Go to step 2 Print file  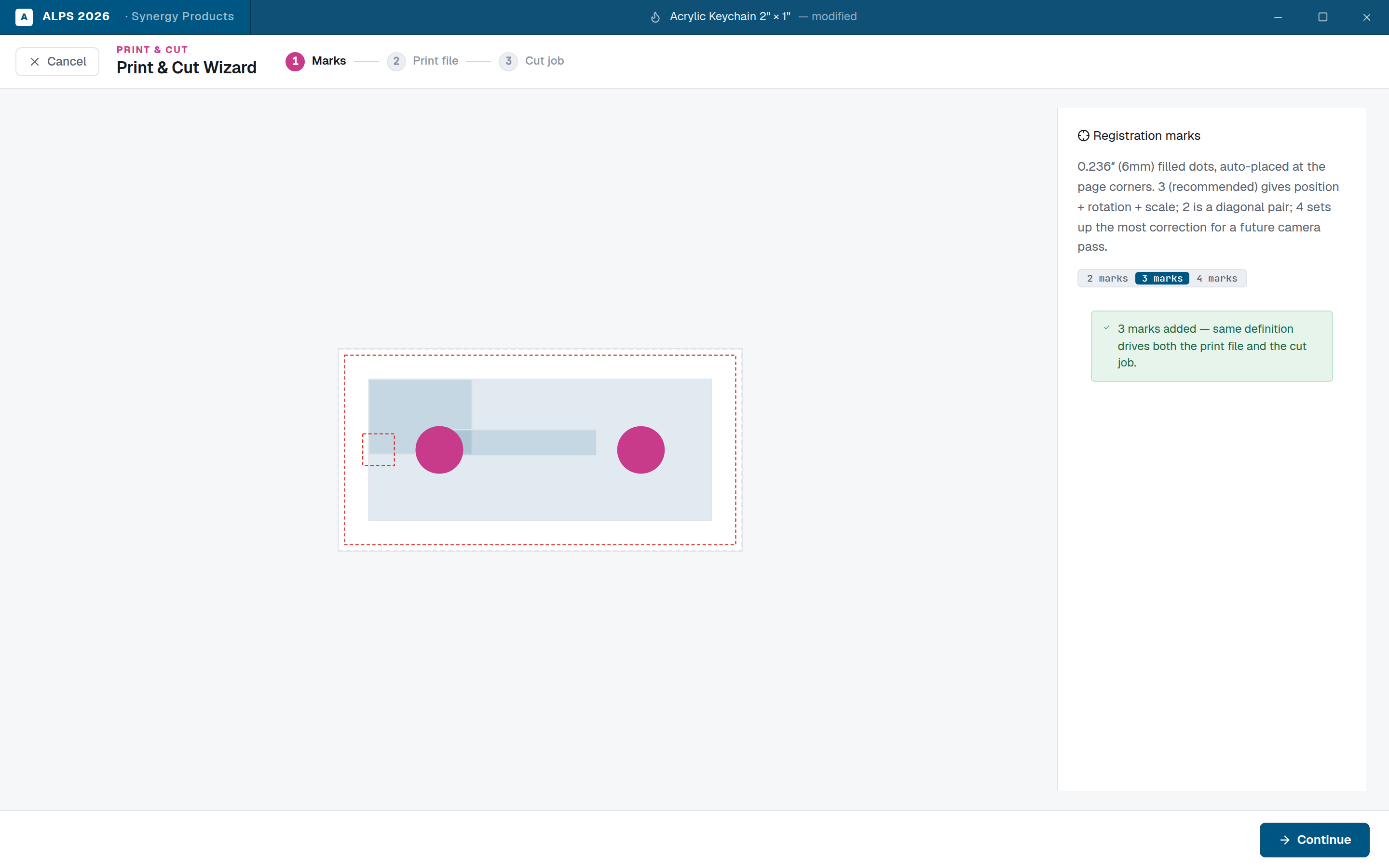(x=422, y=61)
